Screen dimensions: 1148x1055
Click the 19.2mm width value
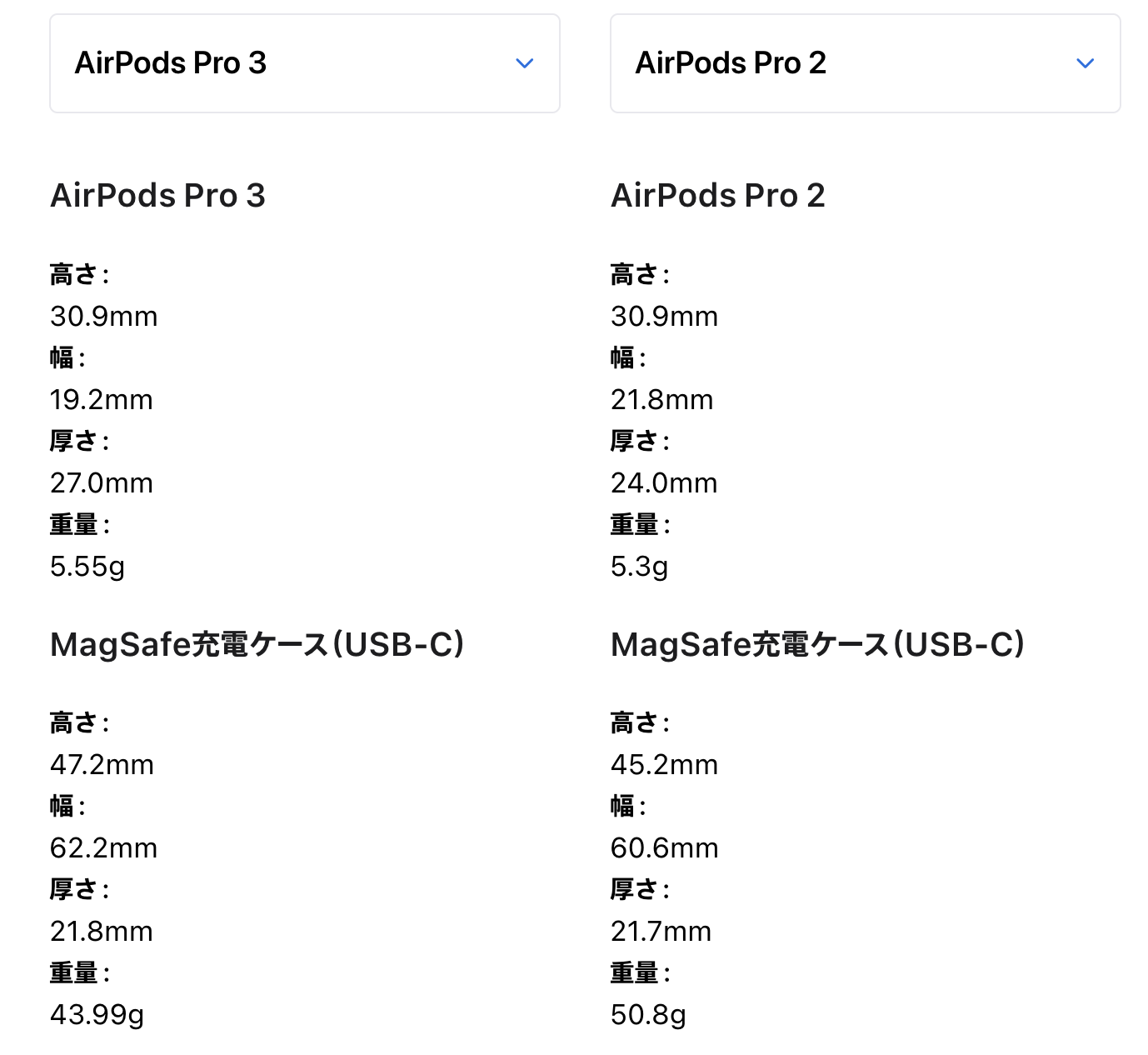click(x=101, y=400)
